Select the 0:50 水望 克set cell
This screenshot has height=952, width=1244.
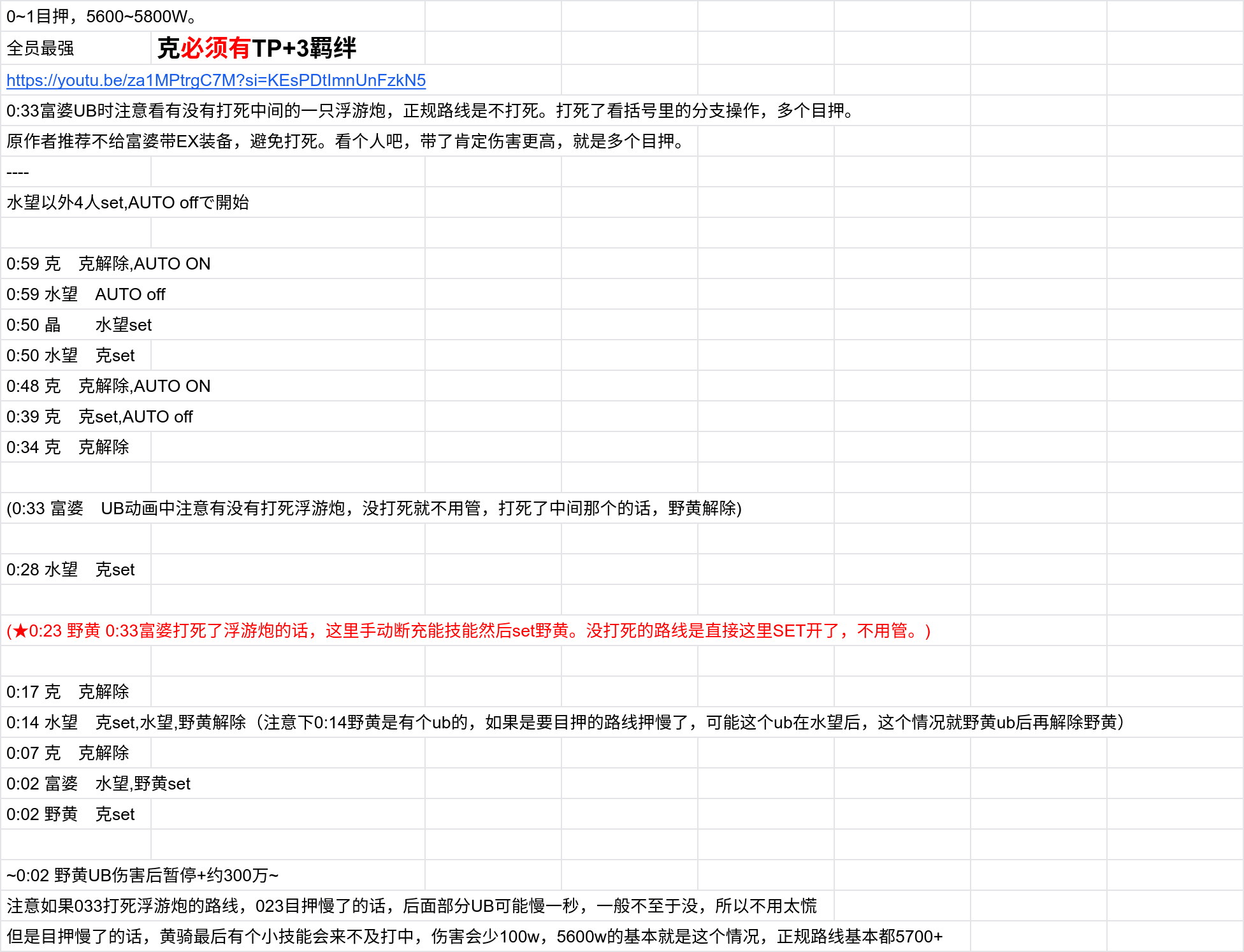click(x=71, y=356)
